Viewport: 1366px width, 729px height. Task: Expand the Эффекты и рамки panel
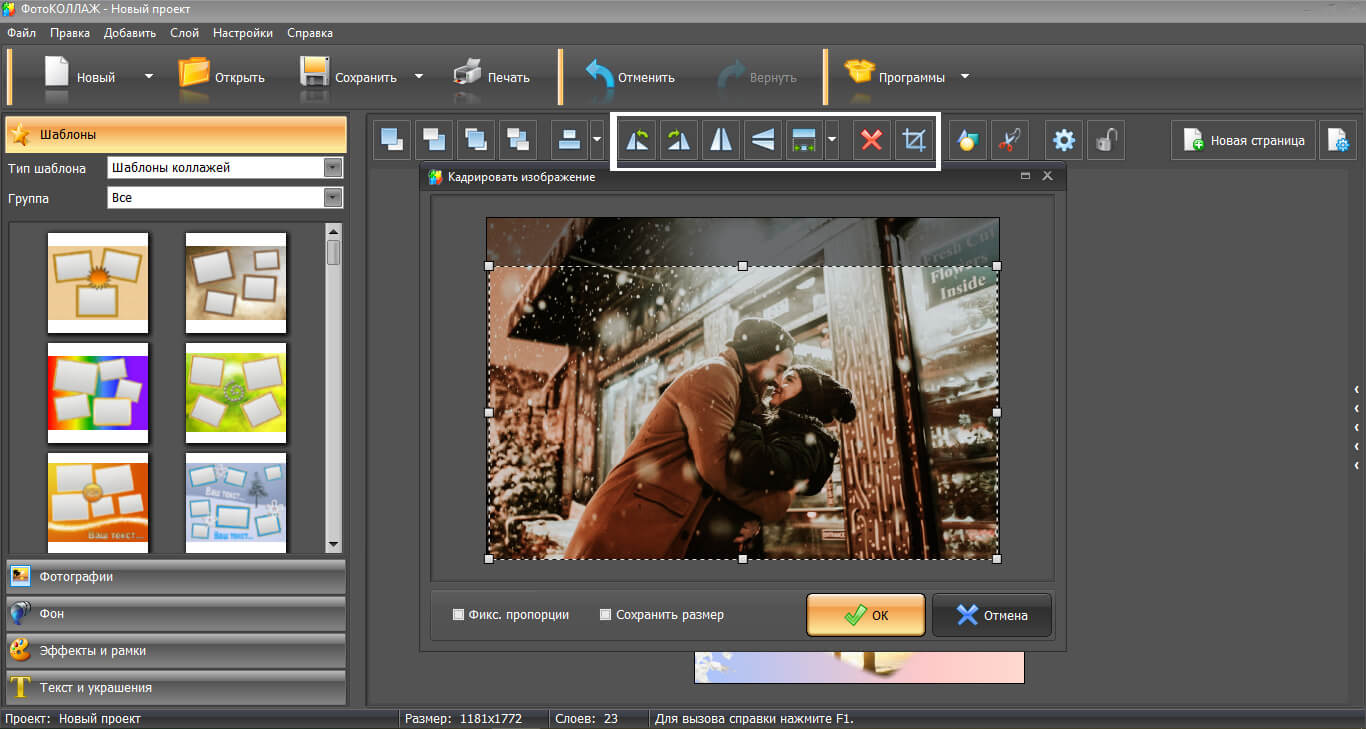tap(176, 651)
